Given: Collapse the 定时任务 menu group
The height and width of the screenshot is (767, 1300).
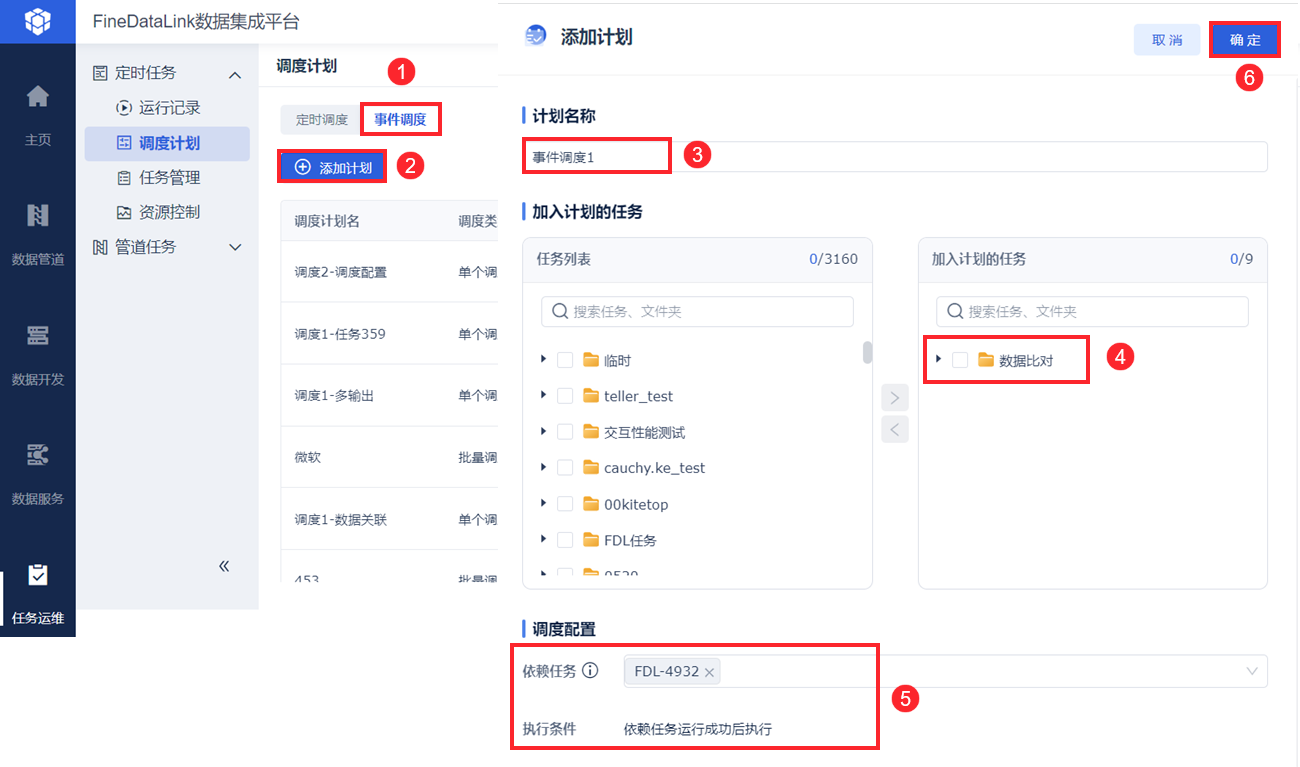Looking at the screenshot, I should pos(235,74).
